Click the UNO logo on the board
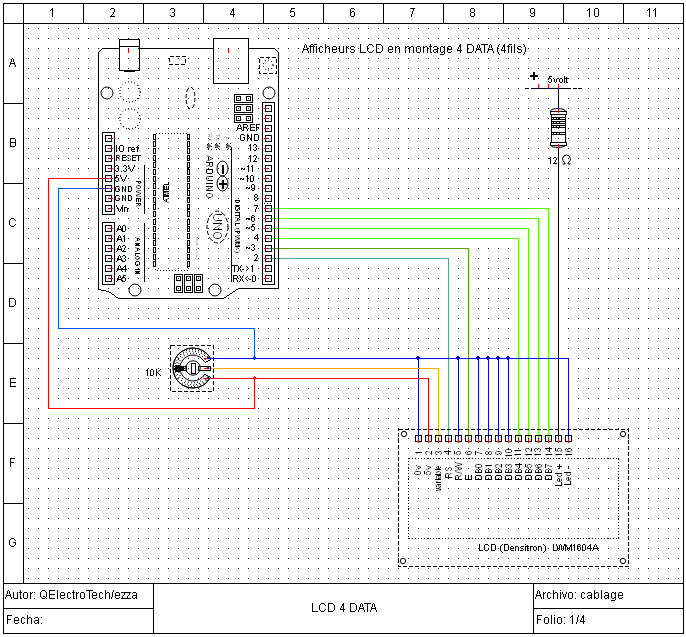The width and height of the screenshot is (686, 637). [217, 227]
